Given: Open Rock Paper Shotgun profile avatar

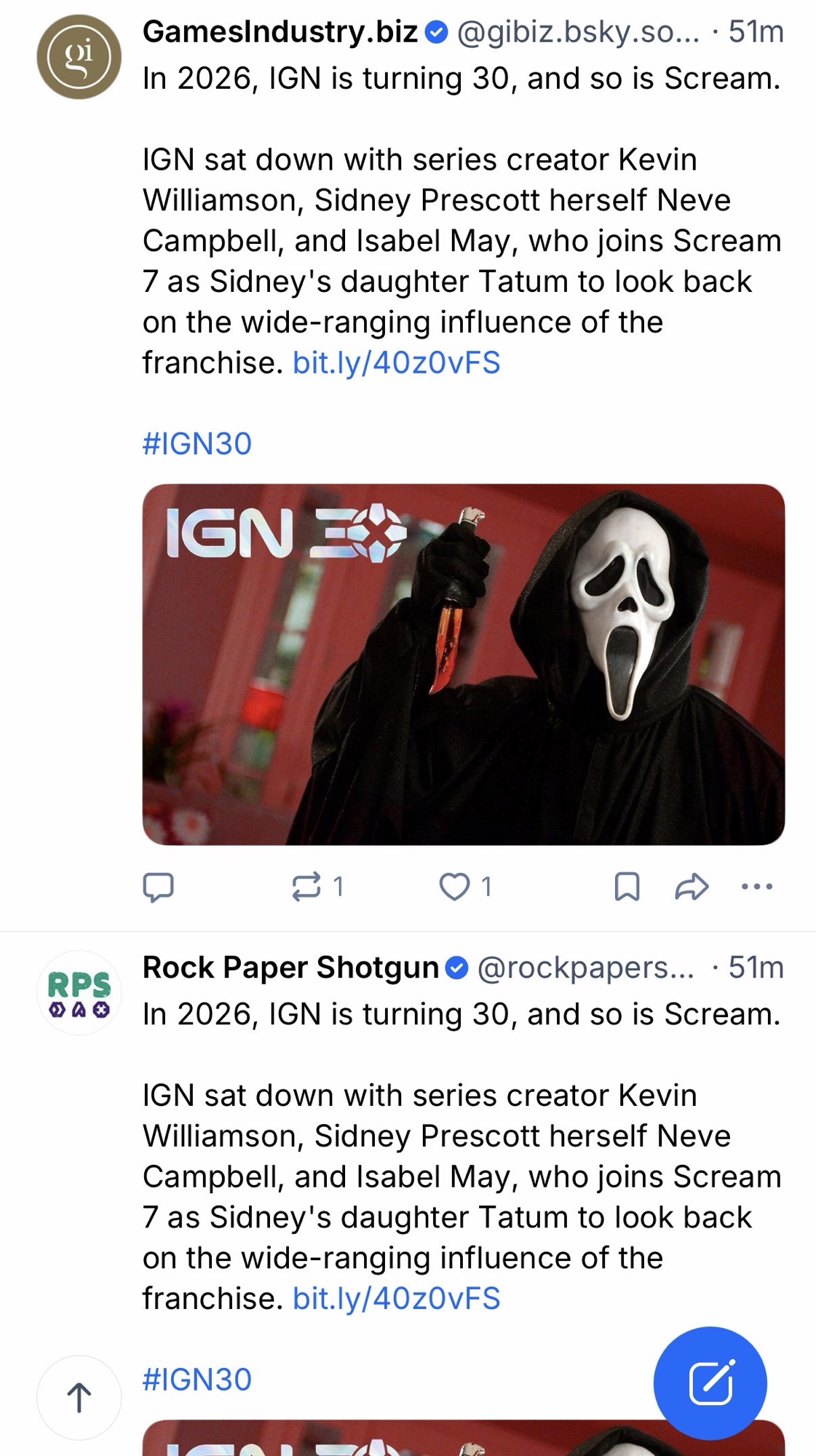Looking at the screenshot, I should [x=79, y=992].
